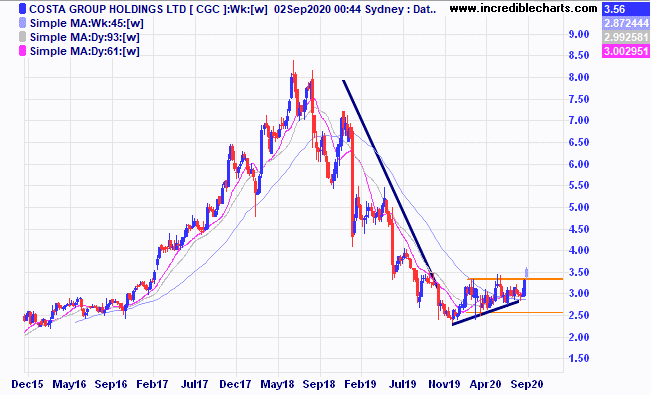Click the Jul17 date axis label

pos(194,384)
